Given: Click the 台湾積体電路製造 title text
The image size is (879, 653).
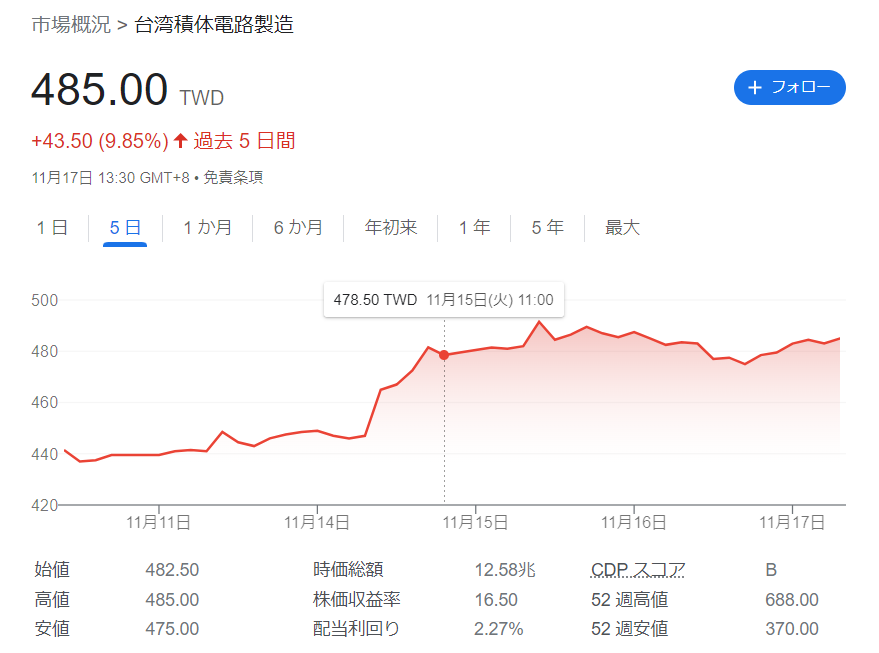Looking at the screenshot, I should click(214, 25).
